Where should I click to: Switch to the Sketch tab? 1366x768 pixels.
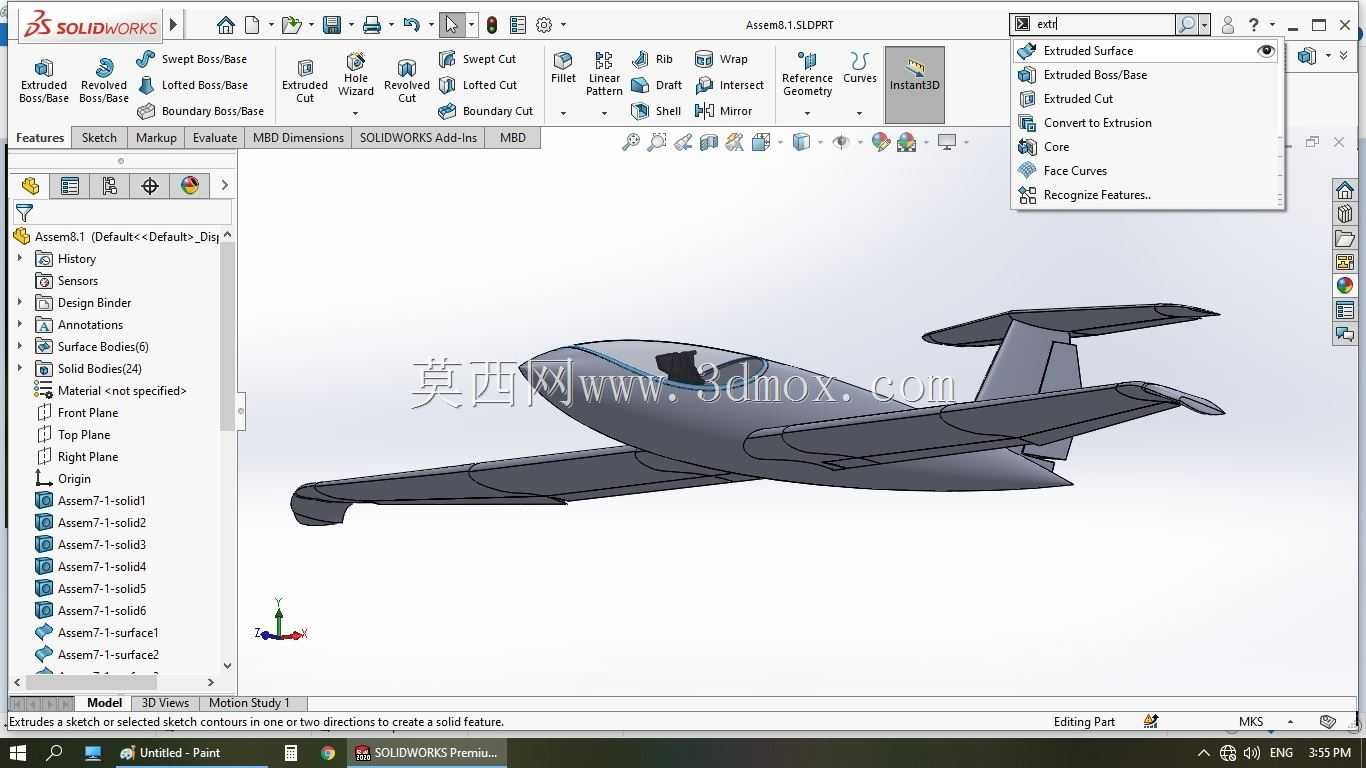(x=99, y=138)
